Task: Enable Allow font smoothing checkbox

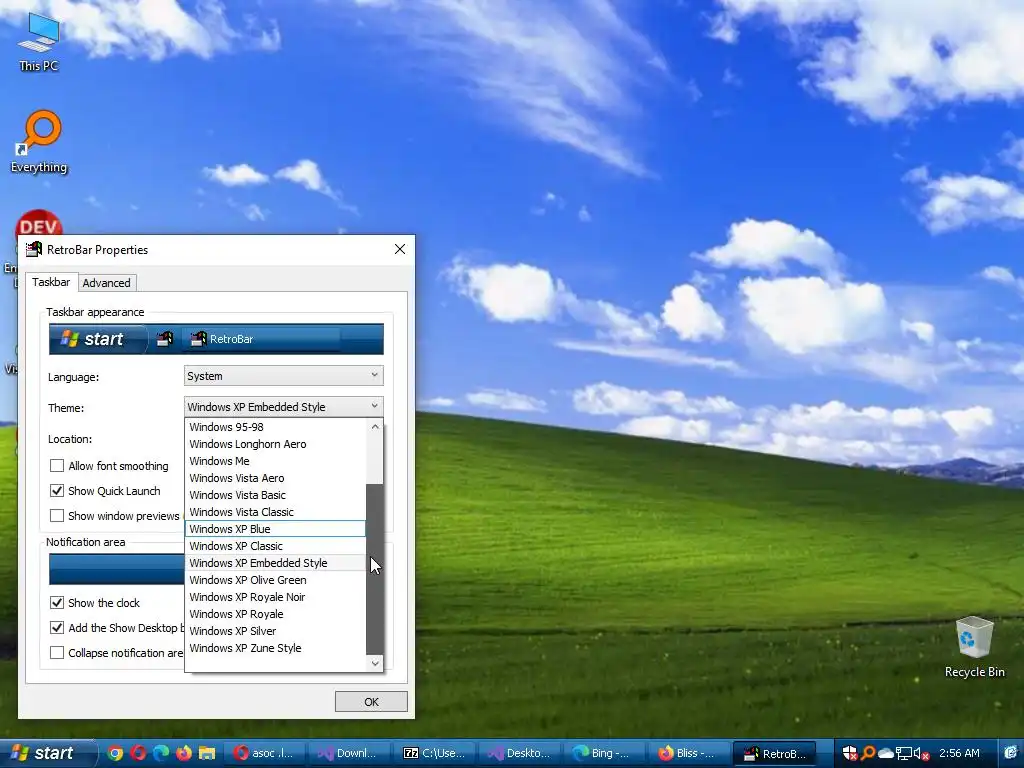Action: click(57, 466)
